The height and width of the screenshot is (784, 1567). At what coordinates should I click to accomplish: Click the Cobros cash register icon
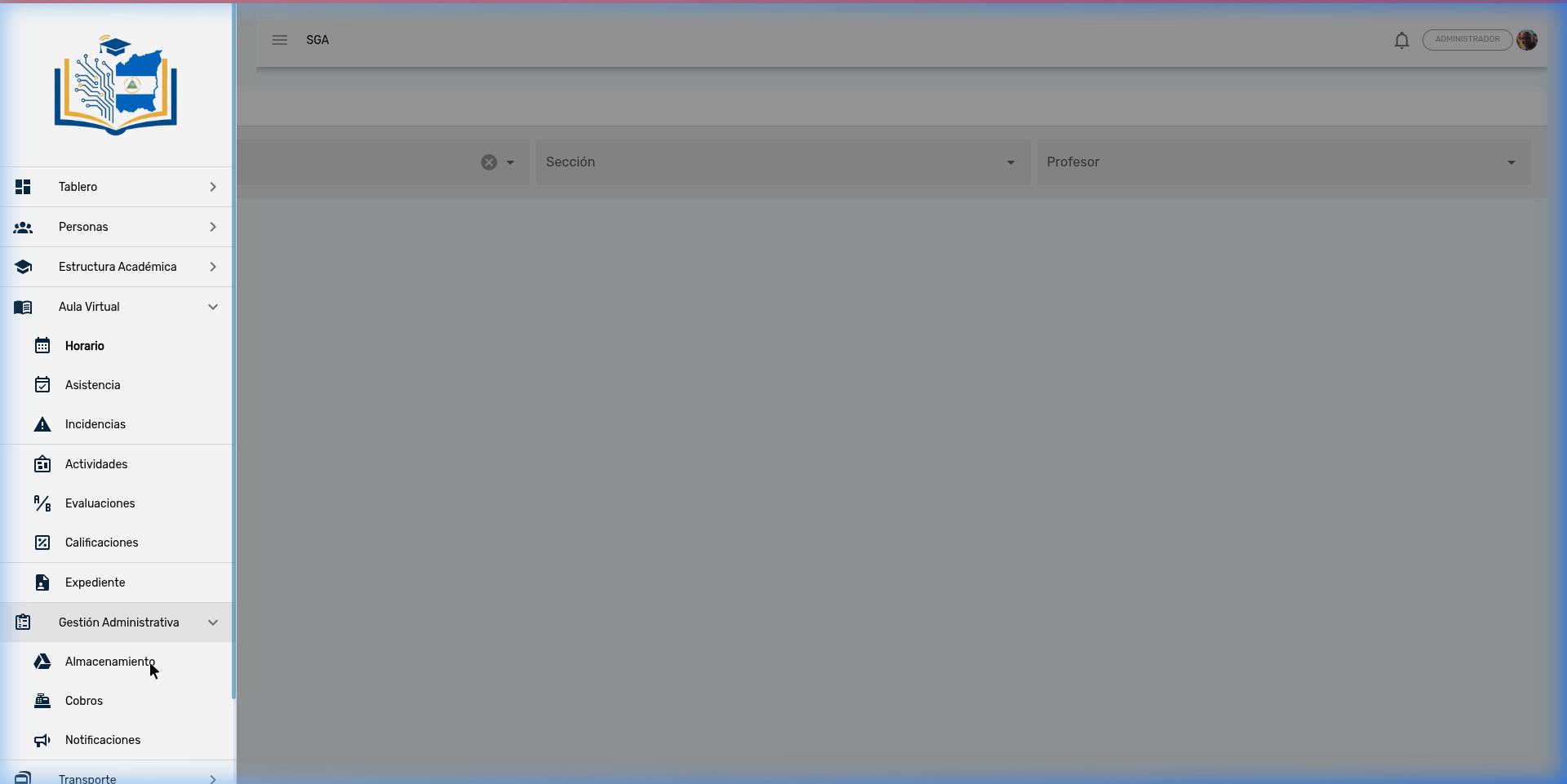[x=42, y=701]
